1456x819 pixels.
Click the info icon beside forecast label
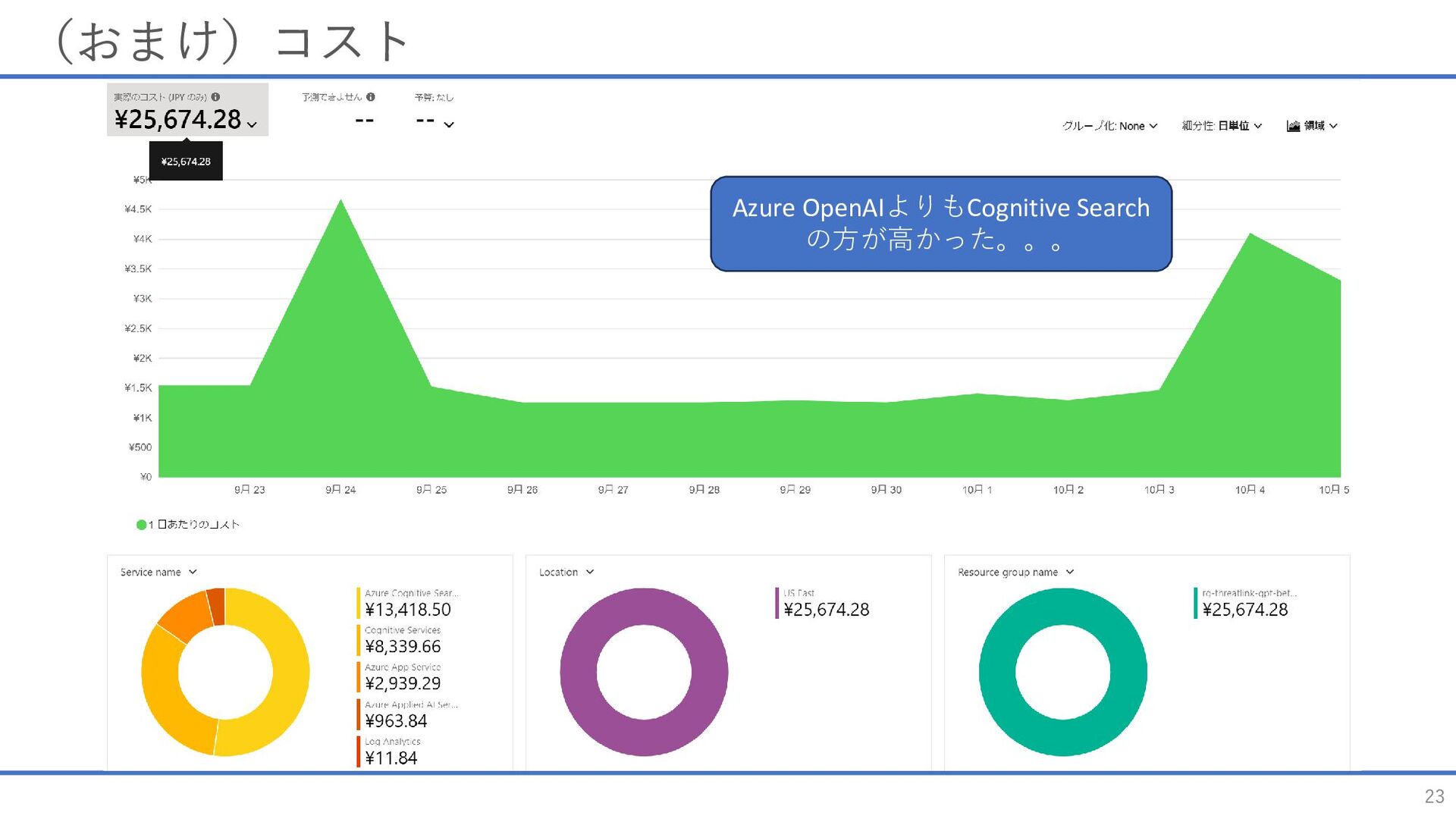(x=371, y=97)
